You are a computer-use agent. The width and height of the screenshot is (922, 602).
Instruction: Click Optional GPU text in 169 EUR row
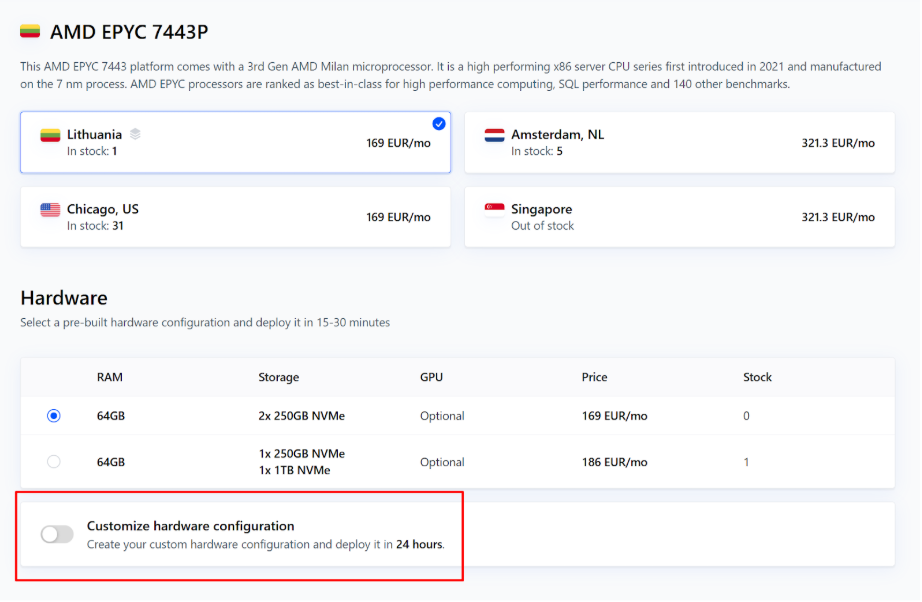click(442, 416)
